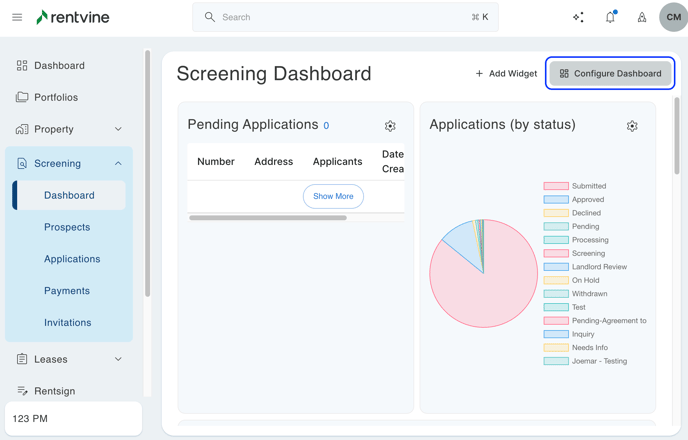The height and width of the screenshot is (440, 688).
Task: Open the notifications bell
Action: (610, 17)
